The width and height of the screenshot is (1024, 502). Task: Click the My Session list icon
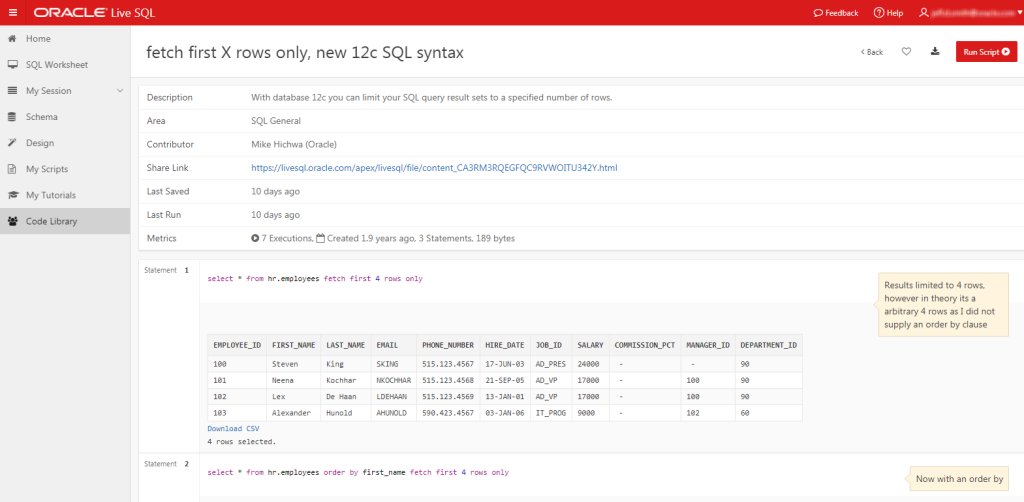point(12,91)
